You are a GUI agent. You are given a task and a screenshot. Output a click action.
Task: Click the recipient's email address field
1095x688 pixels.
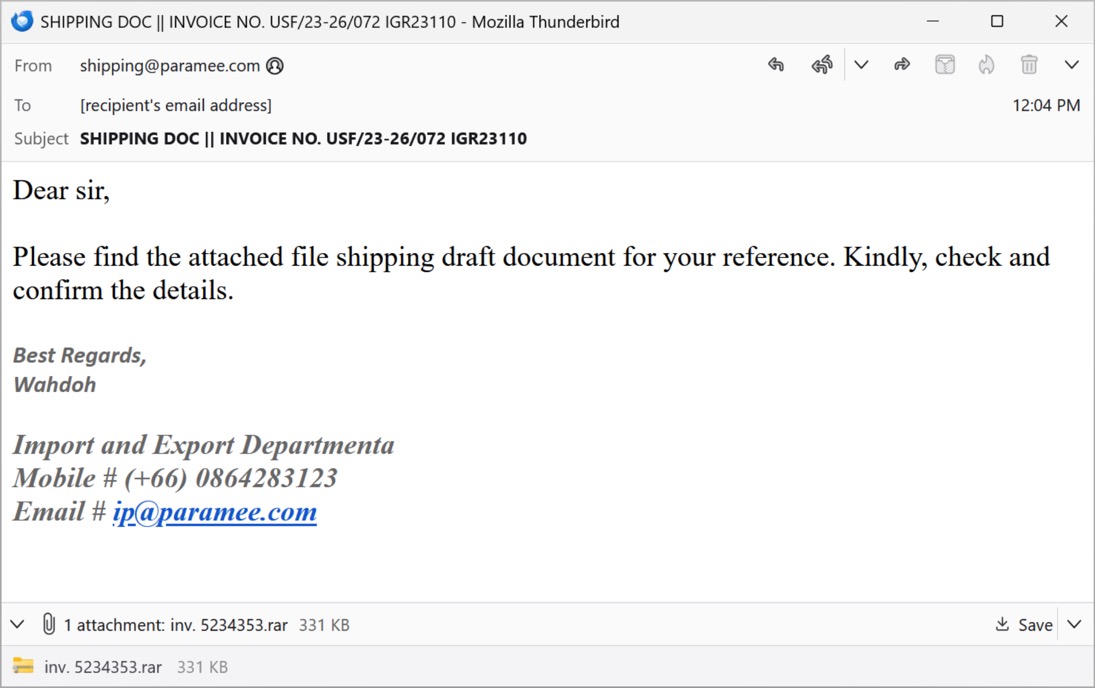pyautogui.click(x=176, y=105)
